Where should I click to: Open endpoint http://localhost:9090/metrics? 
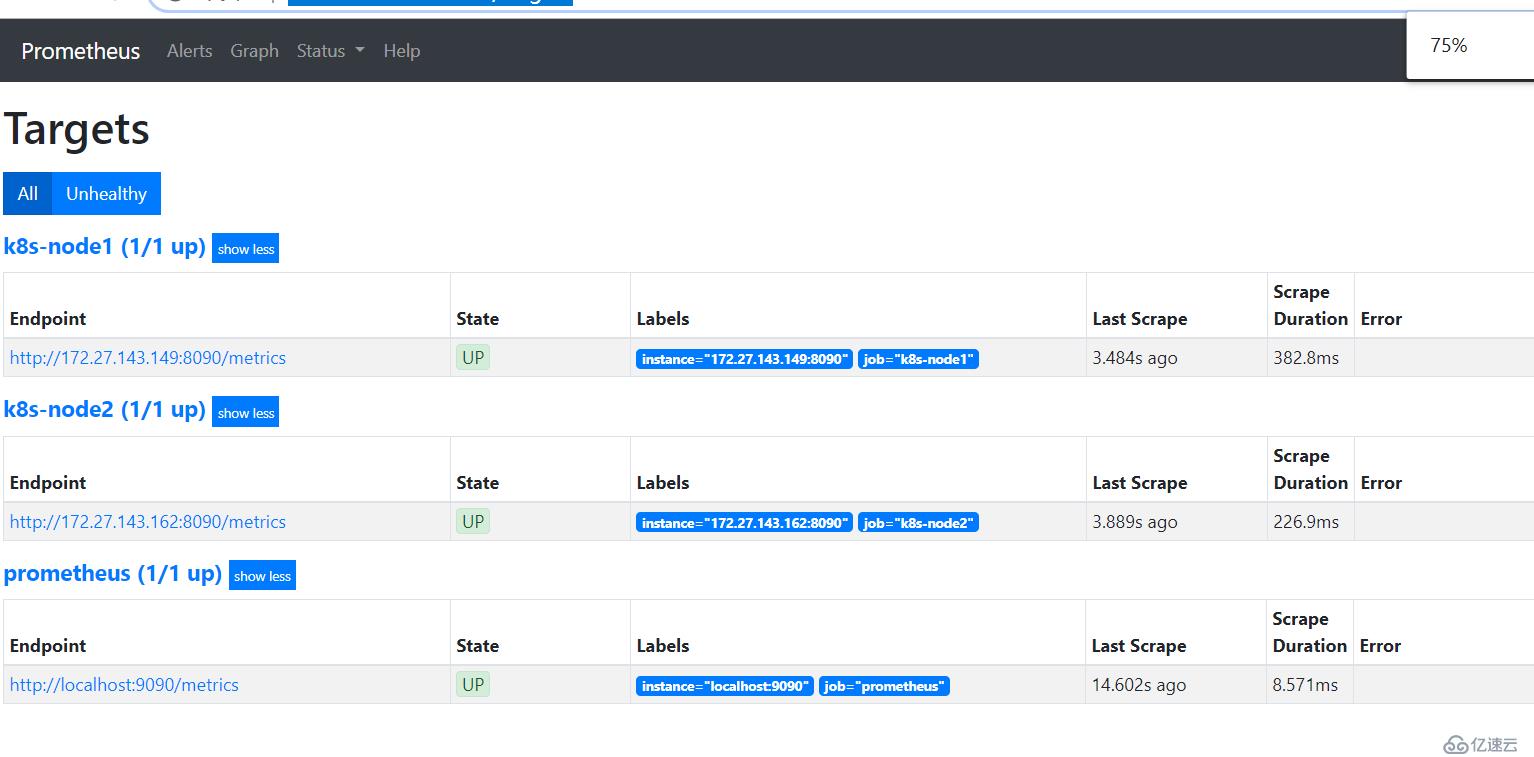tap(124, 685)
